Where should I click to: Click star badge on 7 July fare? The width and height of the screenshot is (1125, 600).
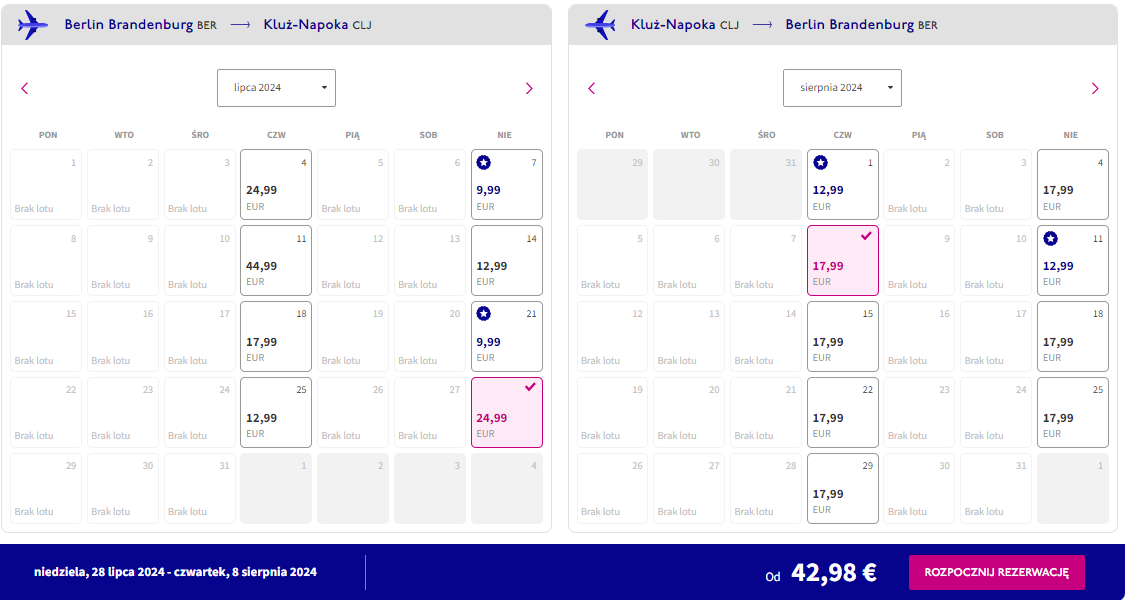coord(484,163)
